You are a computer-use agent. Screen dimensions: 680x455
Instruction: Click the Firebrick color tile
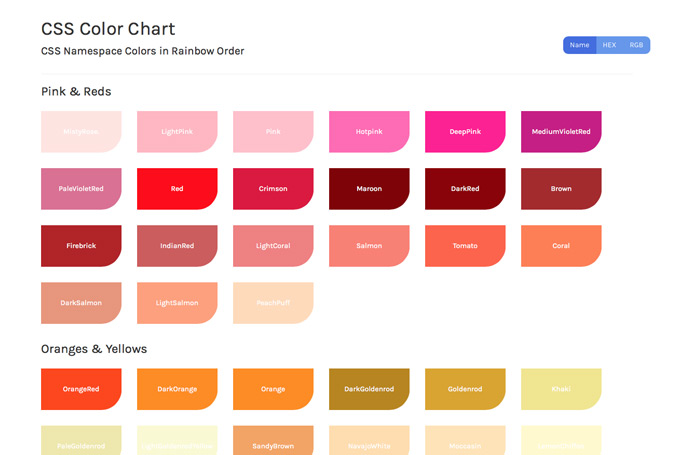[81, 246]
